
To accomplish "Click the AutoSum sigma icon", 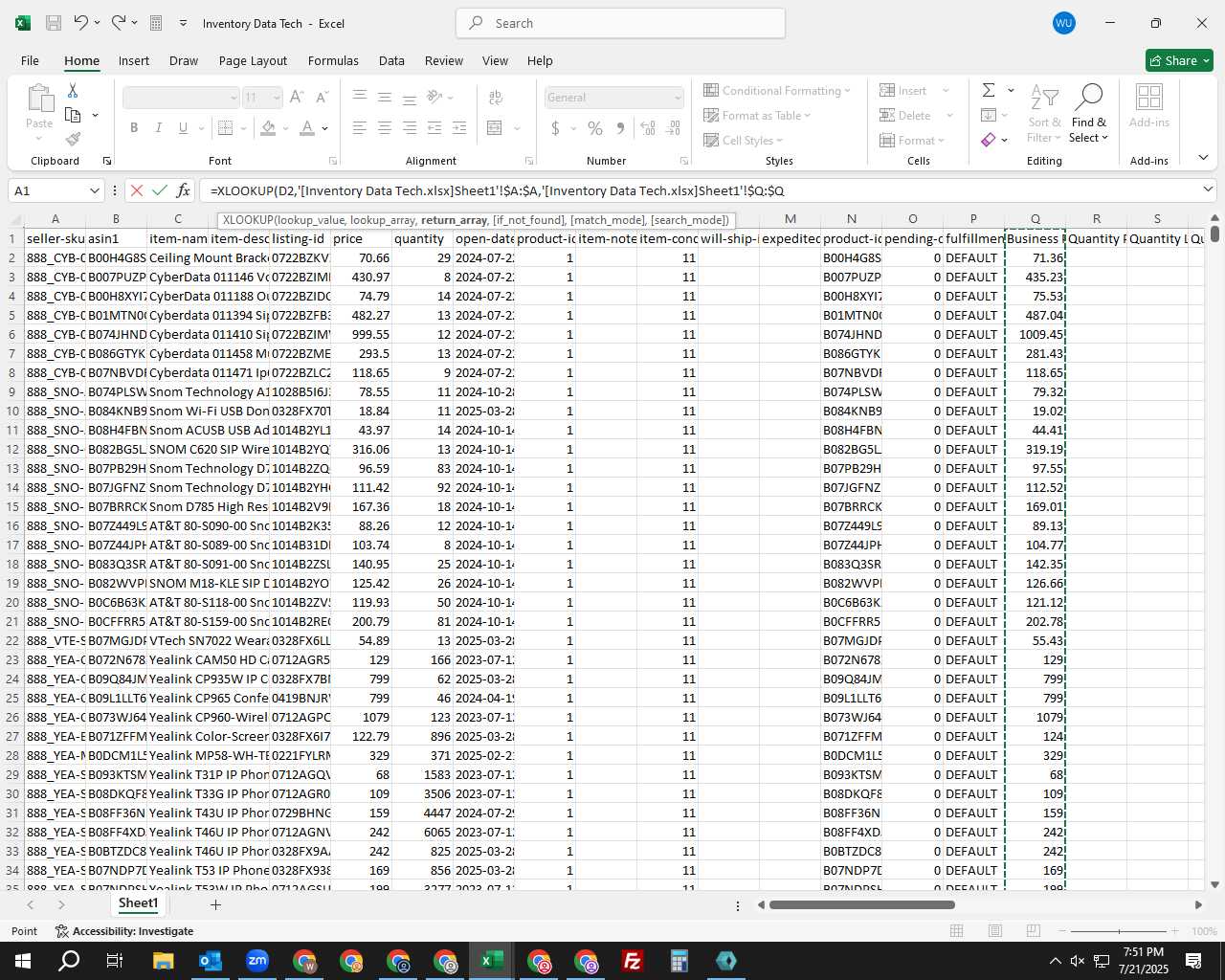I will pyautogui.click(x=989, y=90).
